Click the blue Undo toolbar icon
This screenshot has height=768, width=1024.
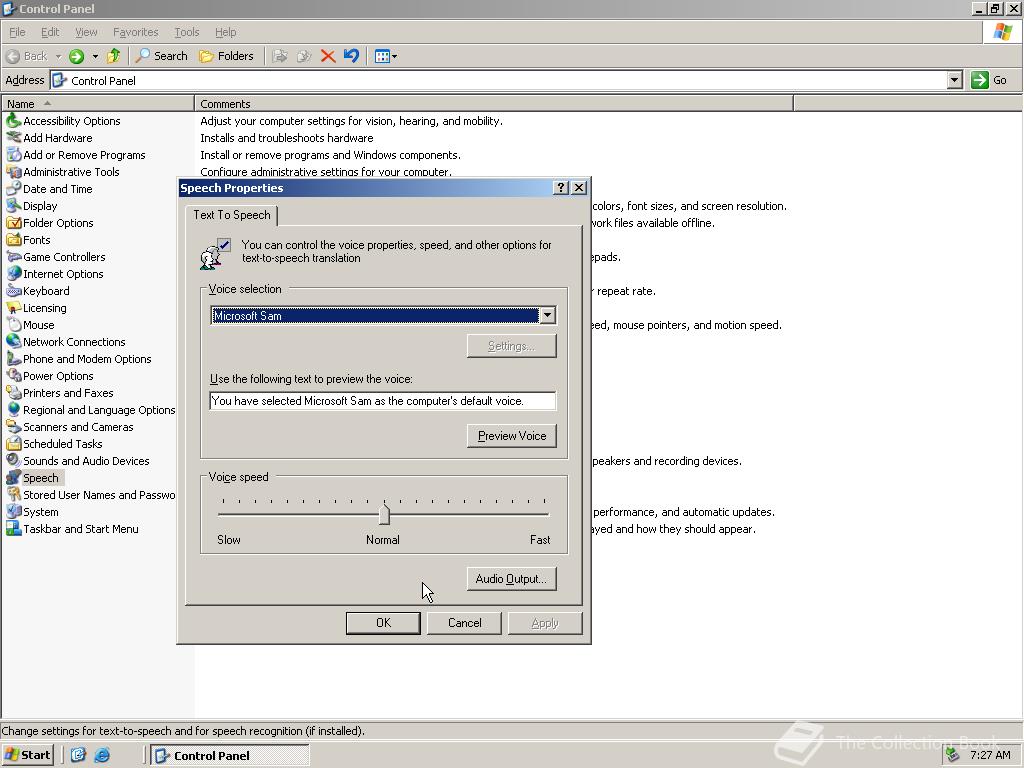tap(351, 56)
